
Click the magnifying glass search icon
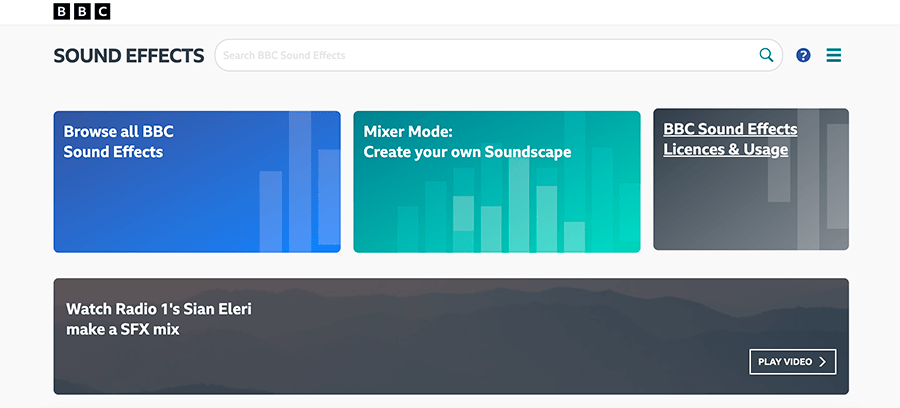click(x=766, y=55)
